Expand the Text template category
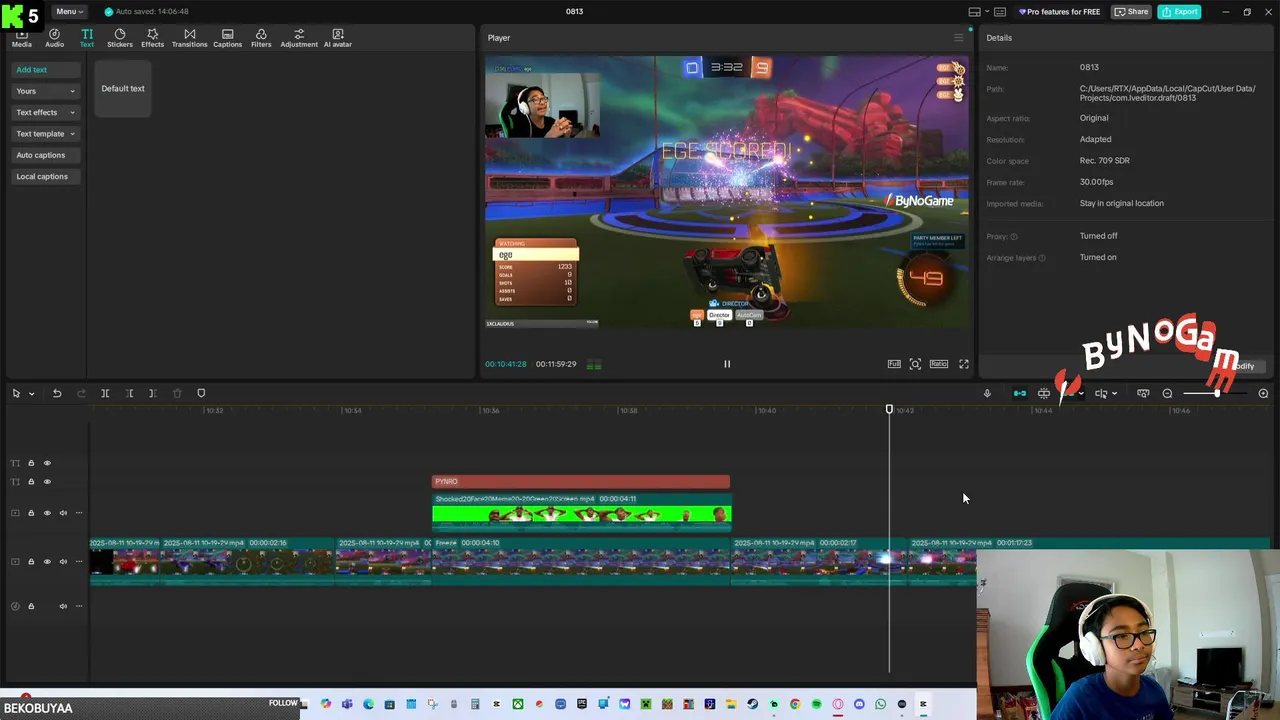The width and height of the screenshot is (1280, 720). point(45,134)
